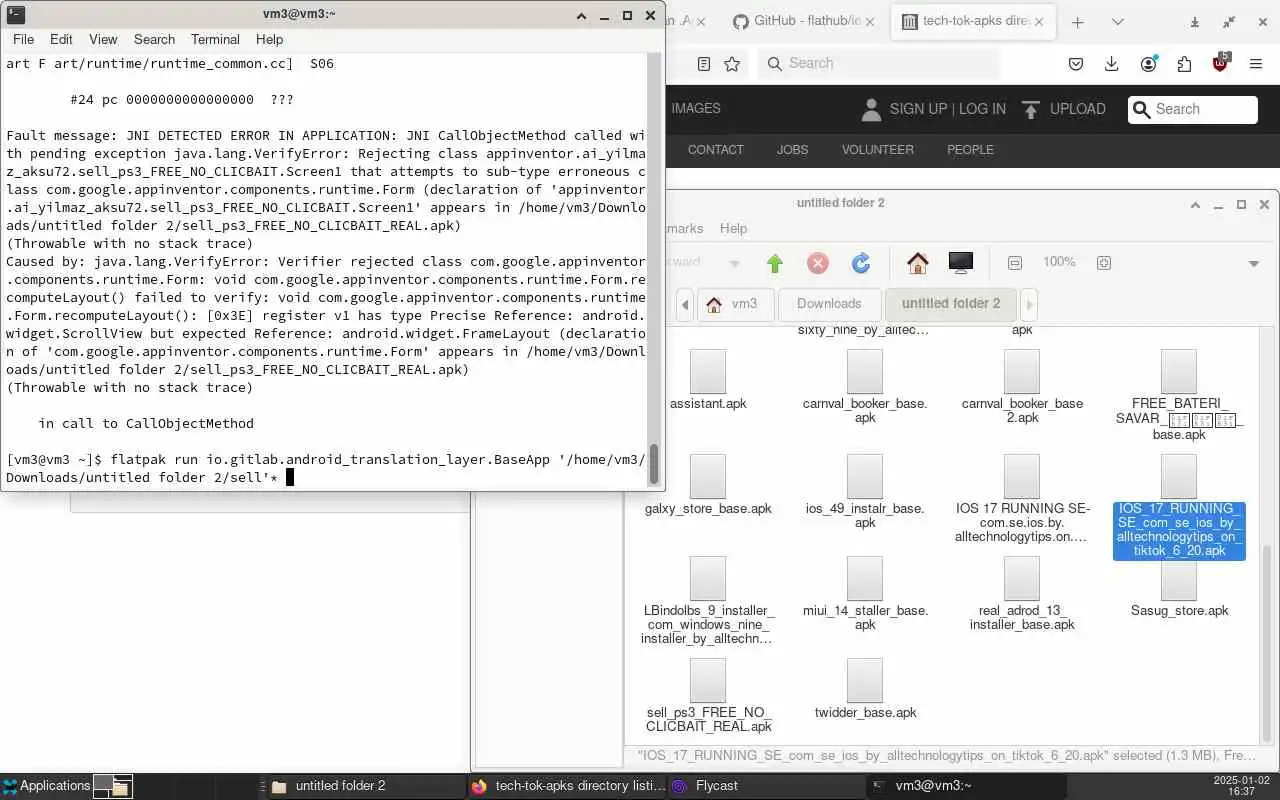
Task: Open CONTACT link
Action: (715, 149)
